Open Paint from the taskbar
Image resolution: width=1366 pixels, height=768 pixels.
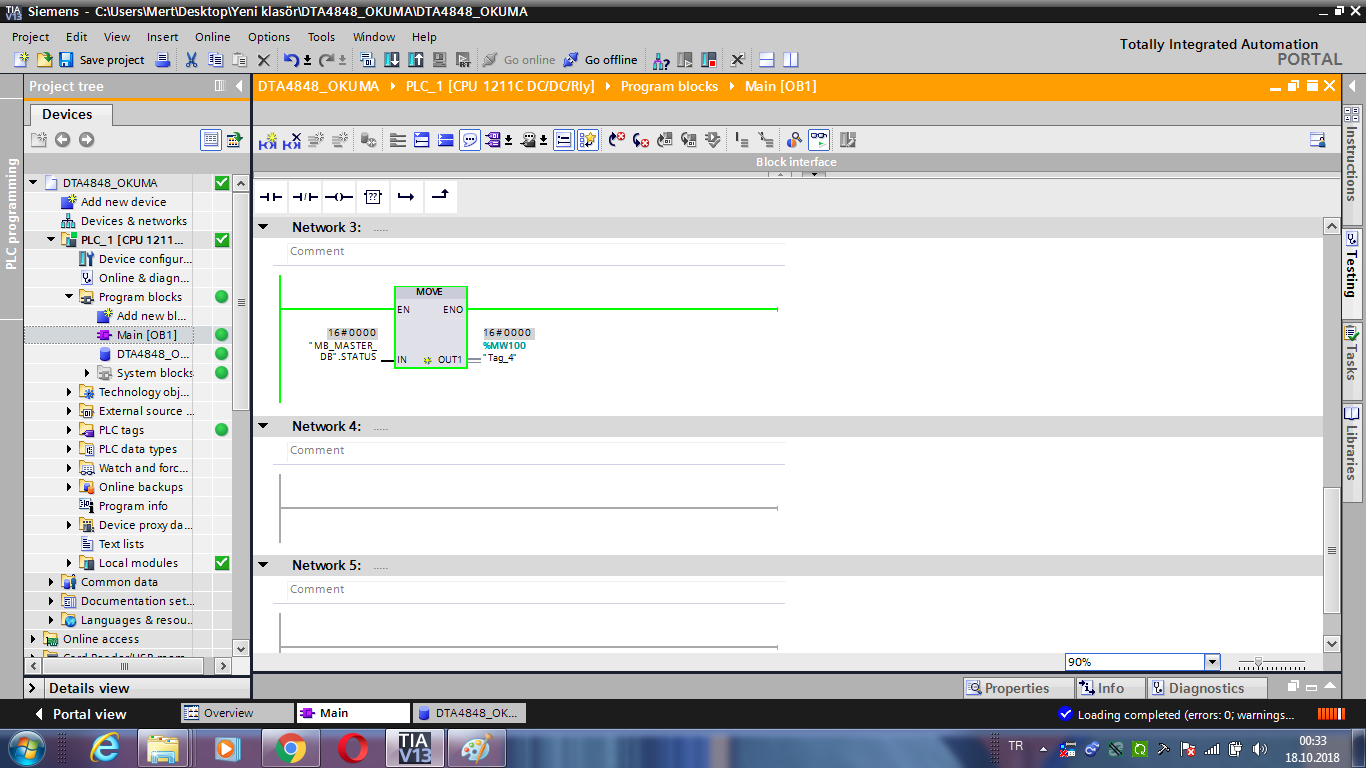pyautogui.click(x=477, y=748)
